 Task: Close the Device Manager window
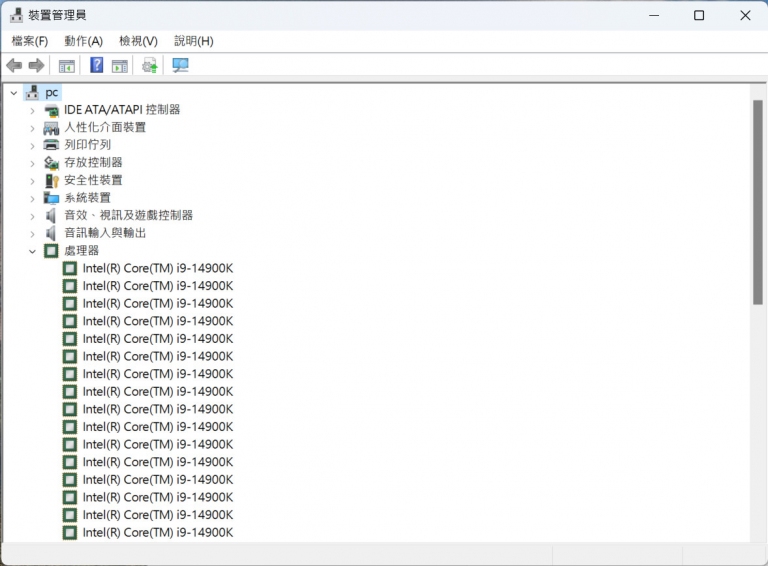point(745,16)
